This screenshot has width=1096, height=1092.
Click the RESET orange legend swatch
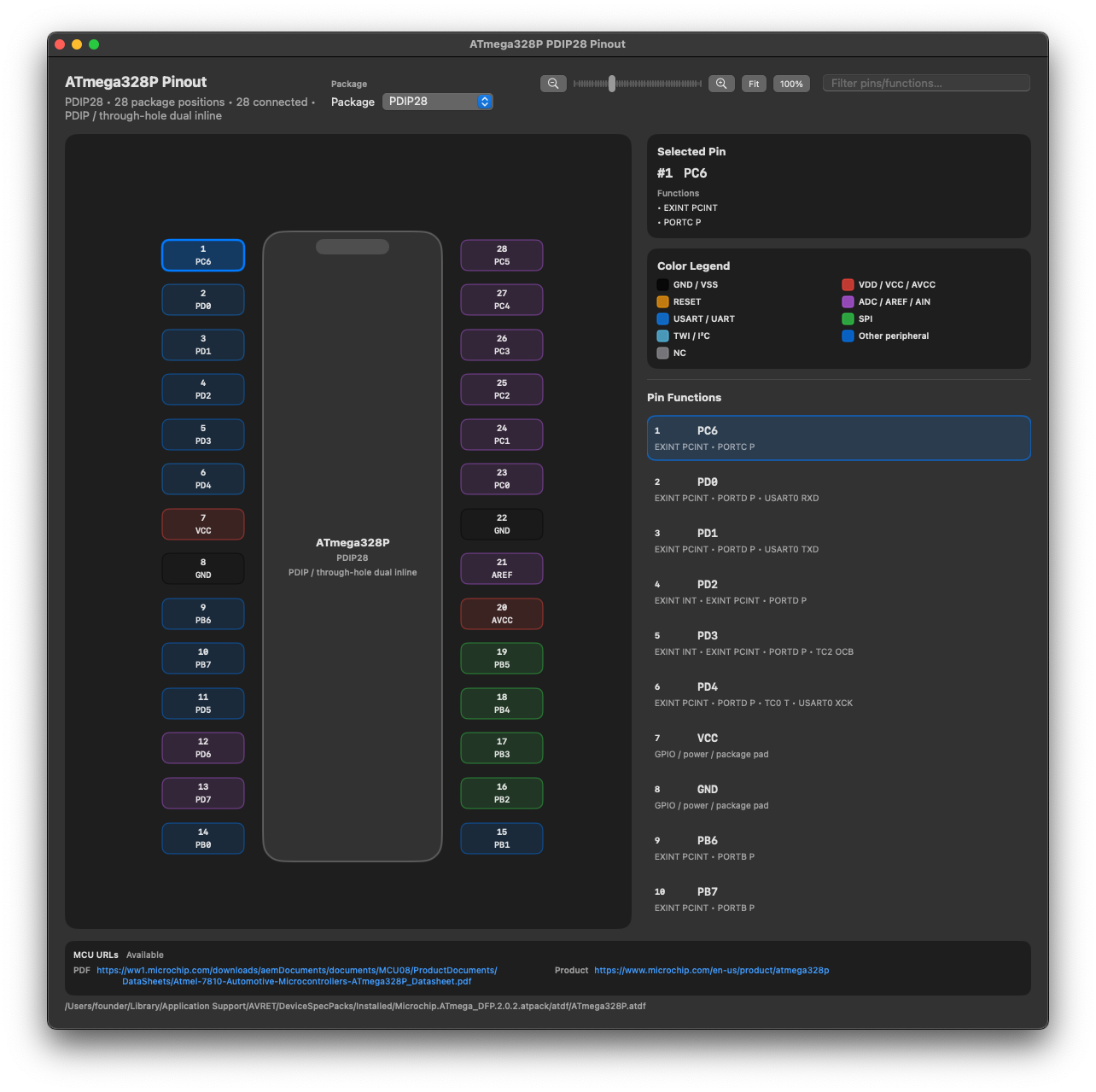point(662,301)
